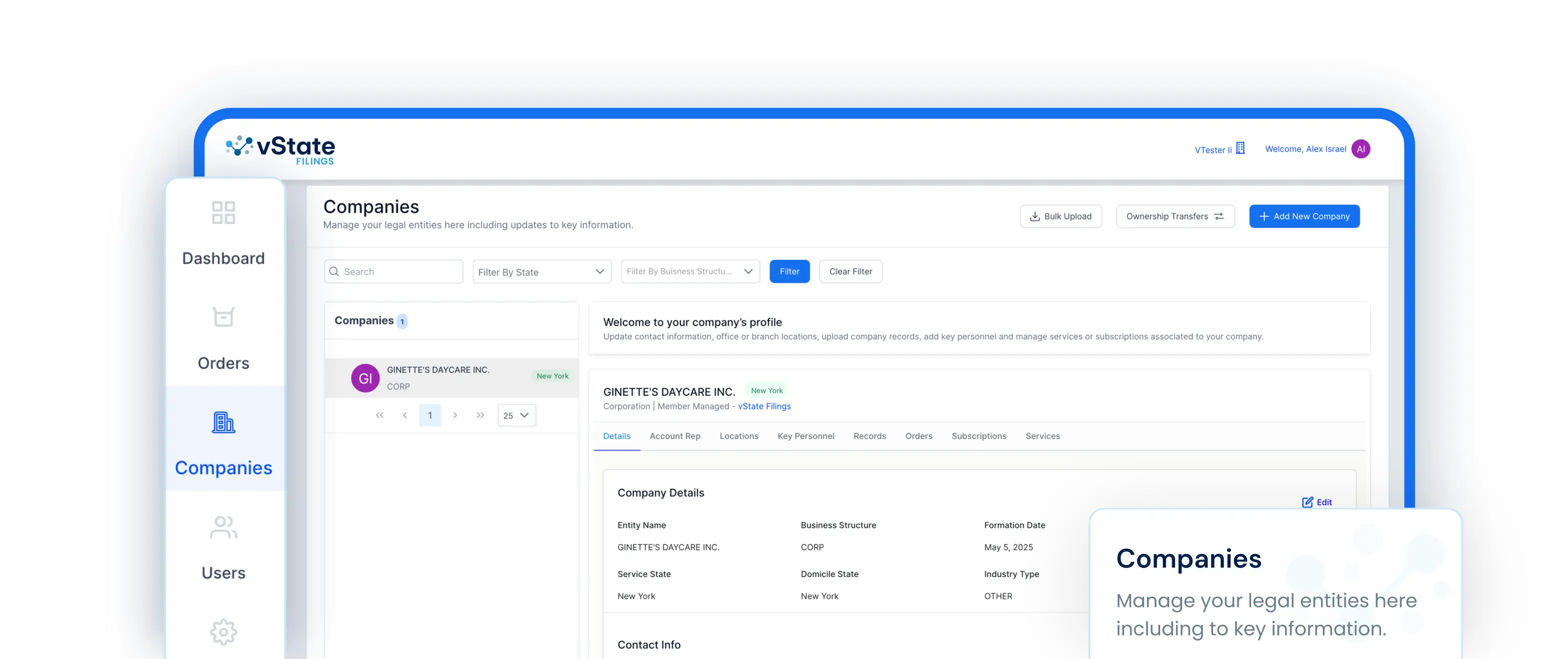This screenshot has width=1568, height=659.
Task: Click the Add New Company button
Action: [1304, 216]
